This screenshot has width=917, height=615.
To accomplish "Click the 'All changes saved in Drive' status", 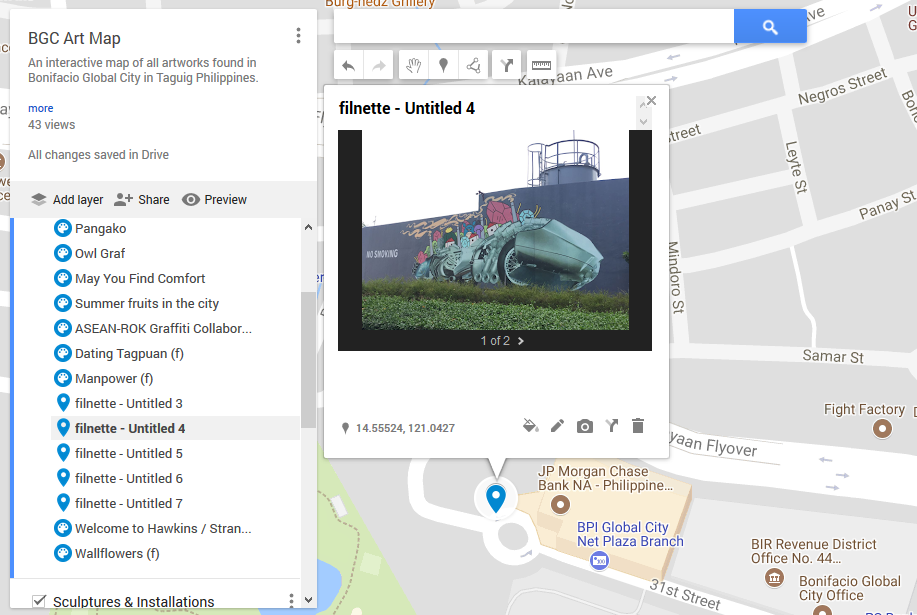I will 98,155.
